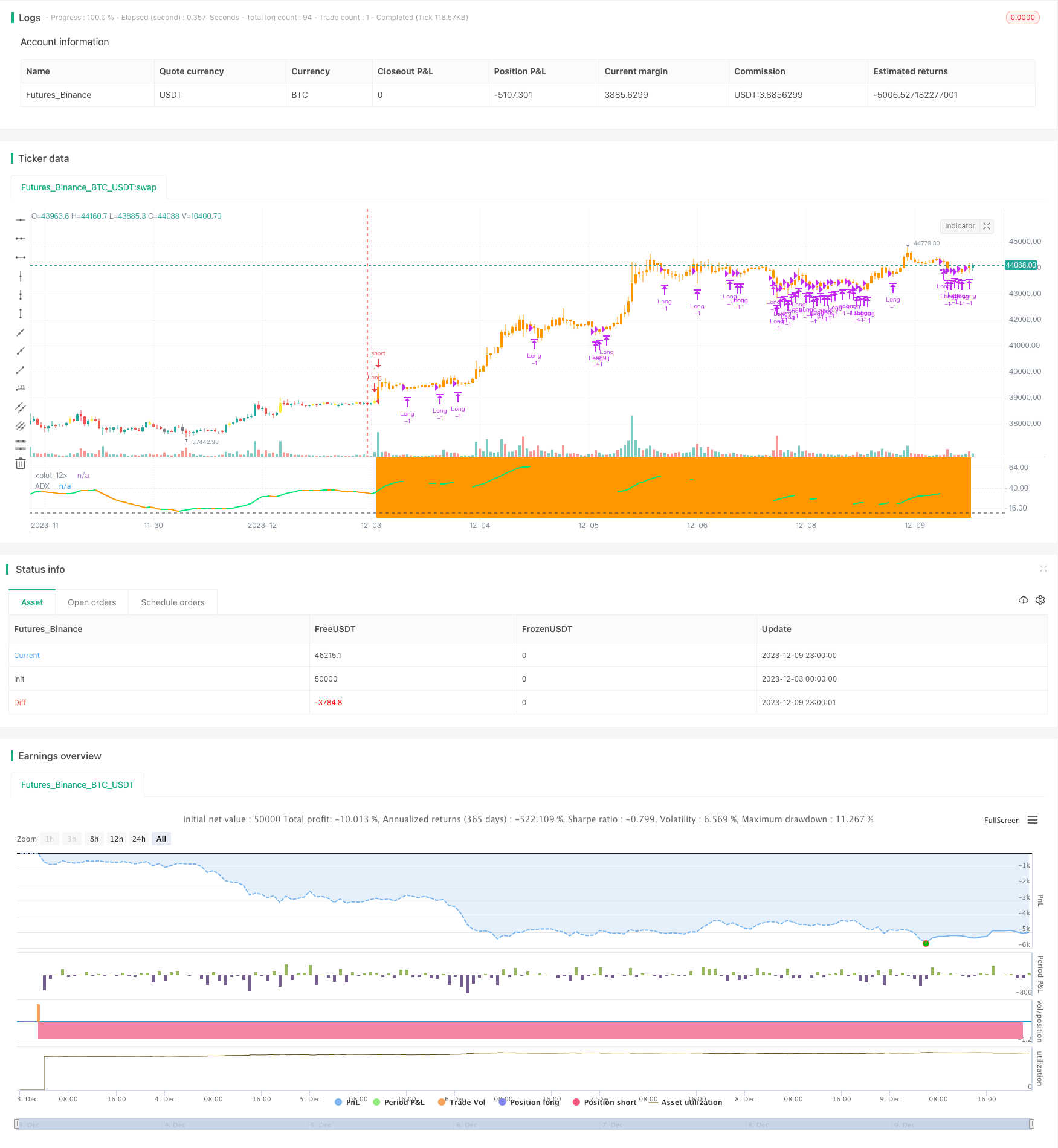Select the Fibonacci retracement lines tool

21,445
